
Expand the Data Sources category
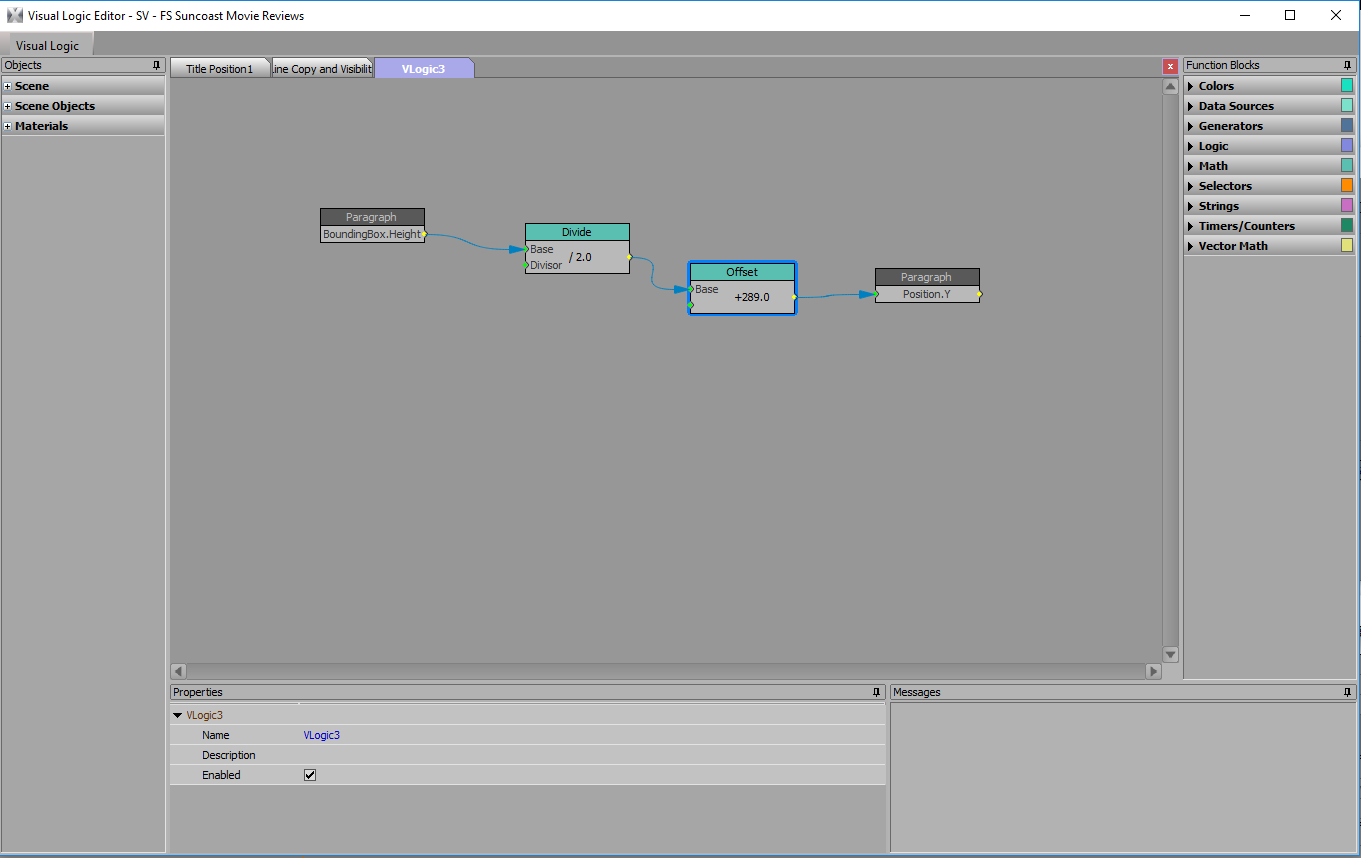point(1191,106)
